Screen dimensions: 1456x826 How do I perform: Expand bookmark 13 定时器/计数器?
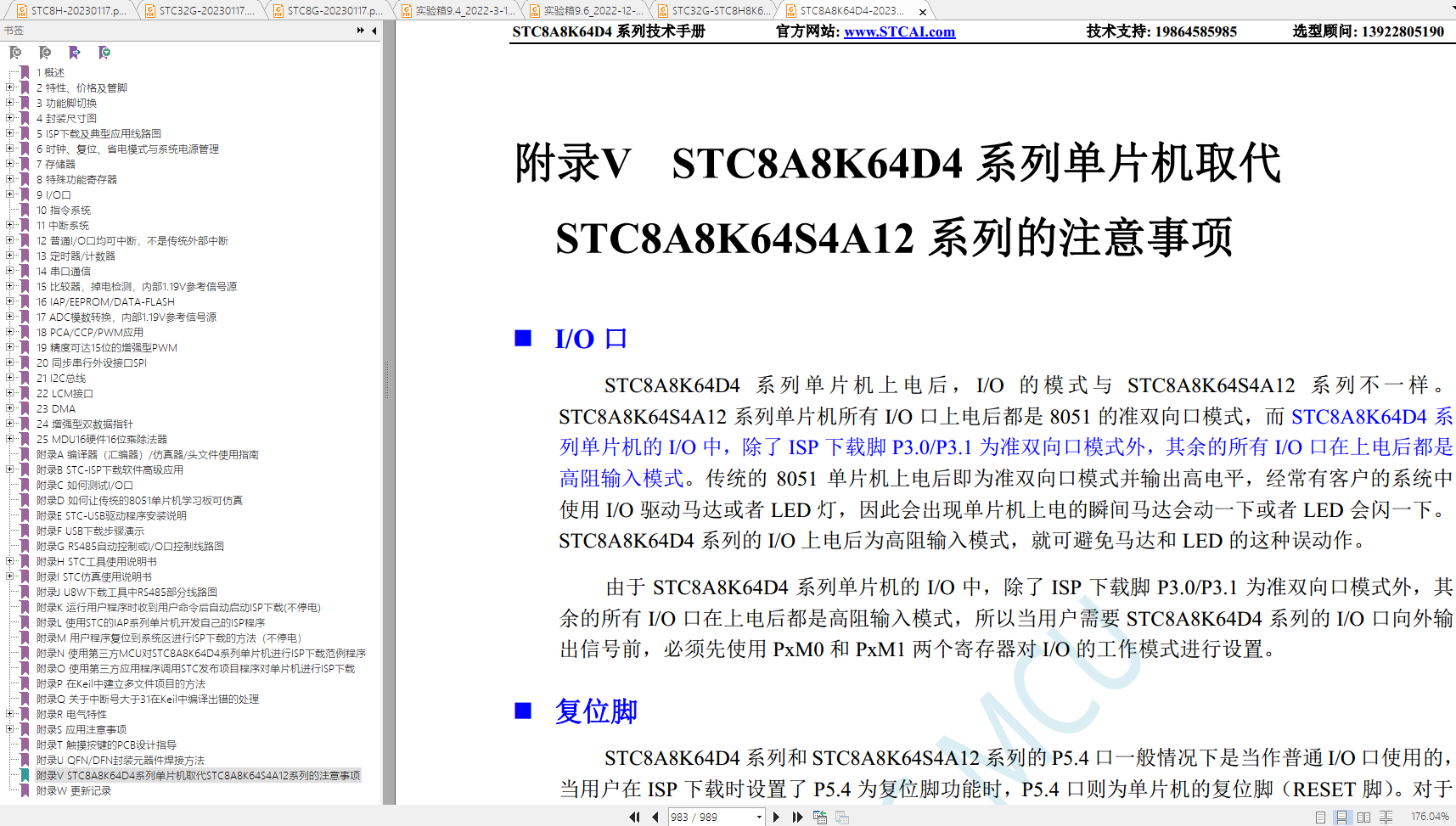pyautogui.click(x=9, y=256)
